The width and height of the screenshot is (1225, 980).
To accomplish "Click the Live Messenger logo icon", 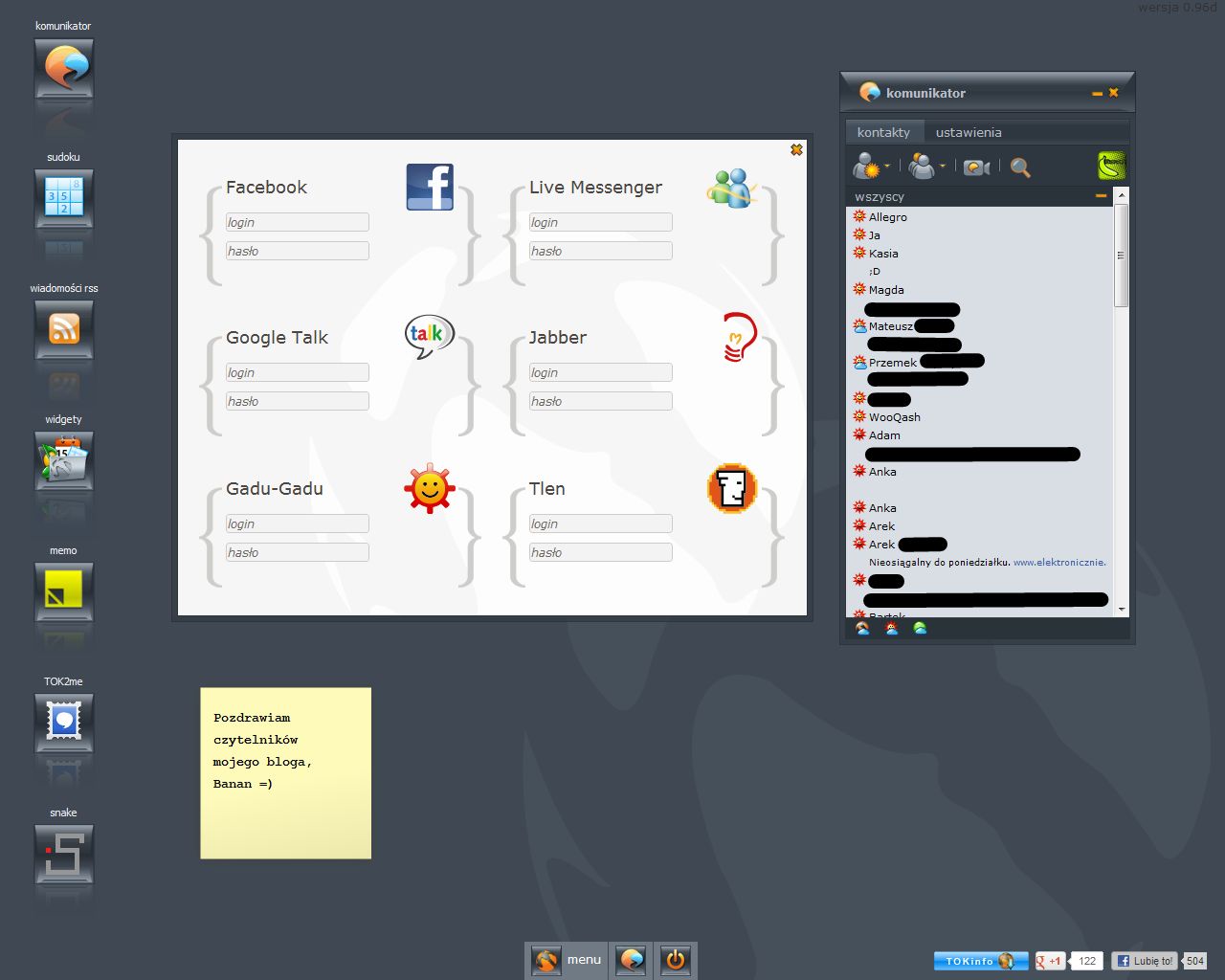I will coord(732,188).
